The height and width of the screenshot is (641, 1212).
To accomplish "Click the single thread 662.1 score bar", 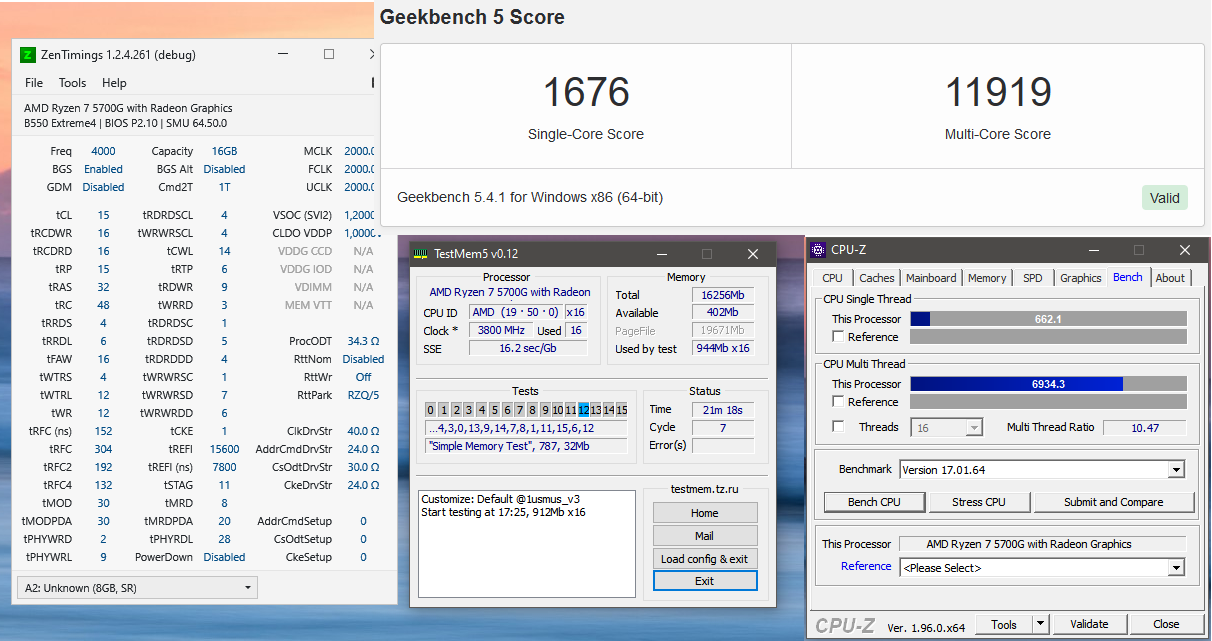I will click(1048, 319).
